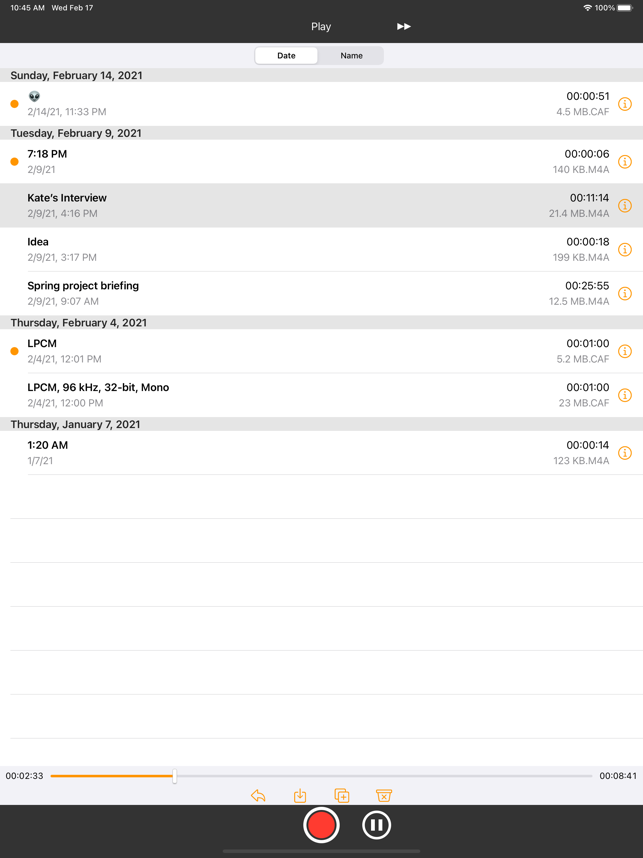This screenshot has width=643, height=858.
Task: Tap the share arrow icon
Action: pos(258,795)
